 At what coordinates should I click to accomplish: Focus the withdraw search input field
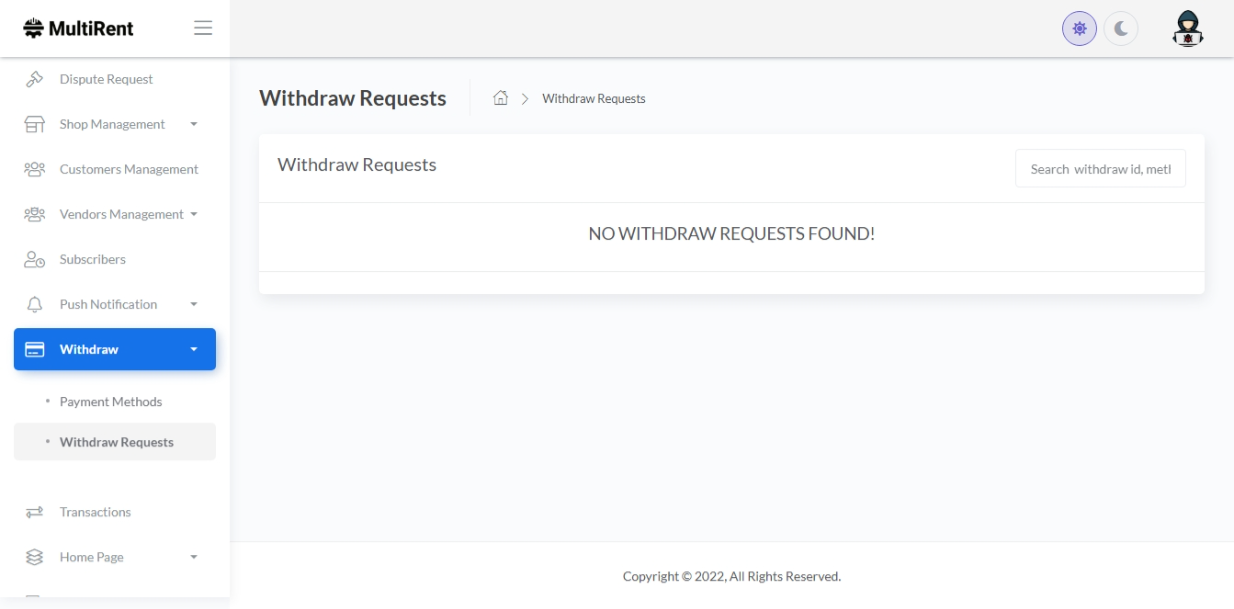[1100, 169]
